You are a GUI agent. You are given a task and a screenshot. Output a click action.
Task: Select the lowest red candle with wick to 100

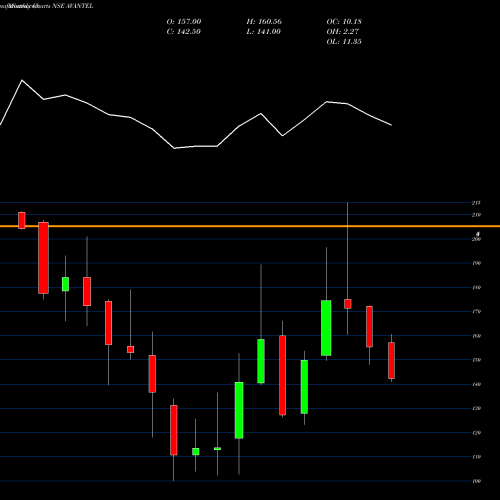[174, 430]
